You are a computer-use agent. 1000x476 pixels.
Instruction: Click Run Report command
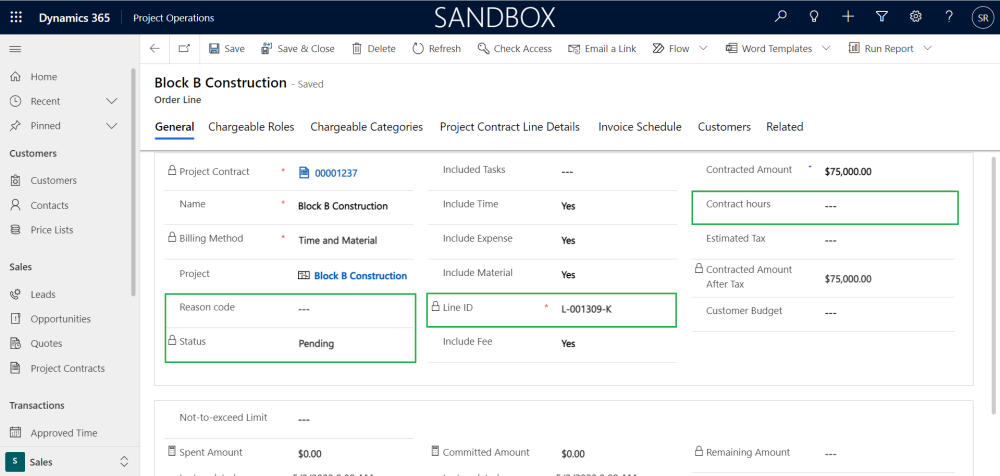[x=881, y=48]
